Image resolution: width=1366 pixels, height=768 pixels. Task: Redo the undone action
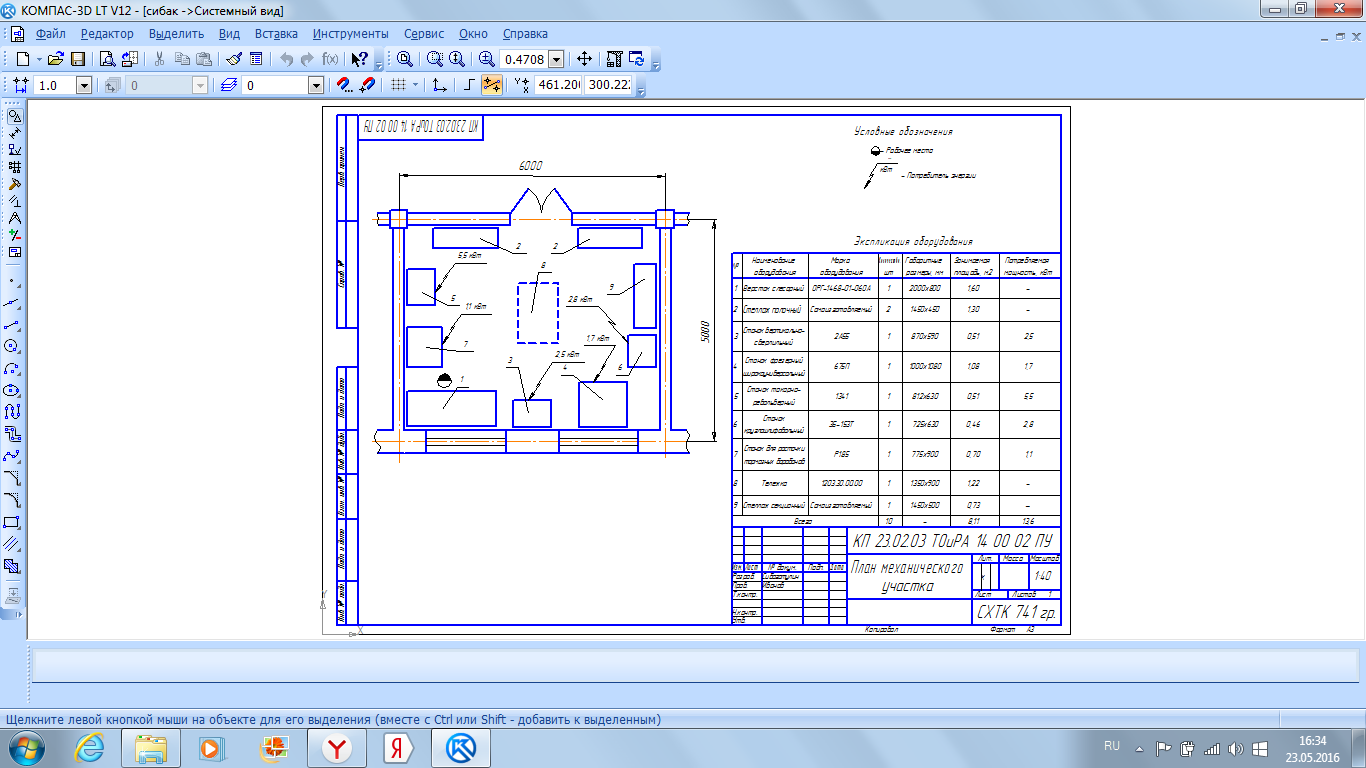pos(307,59)
